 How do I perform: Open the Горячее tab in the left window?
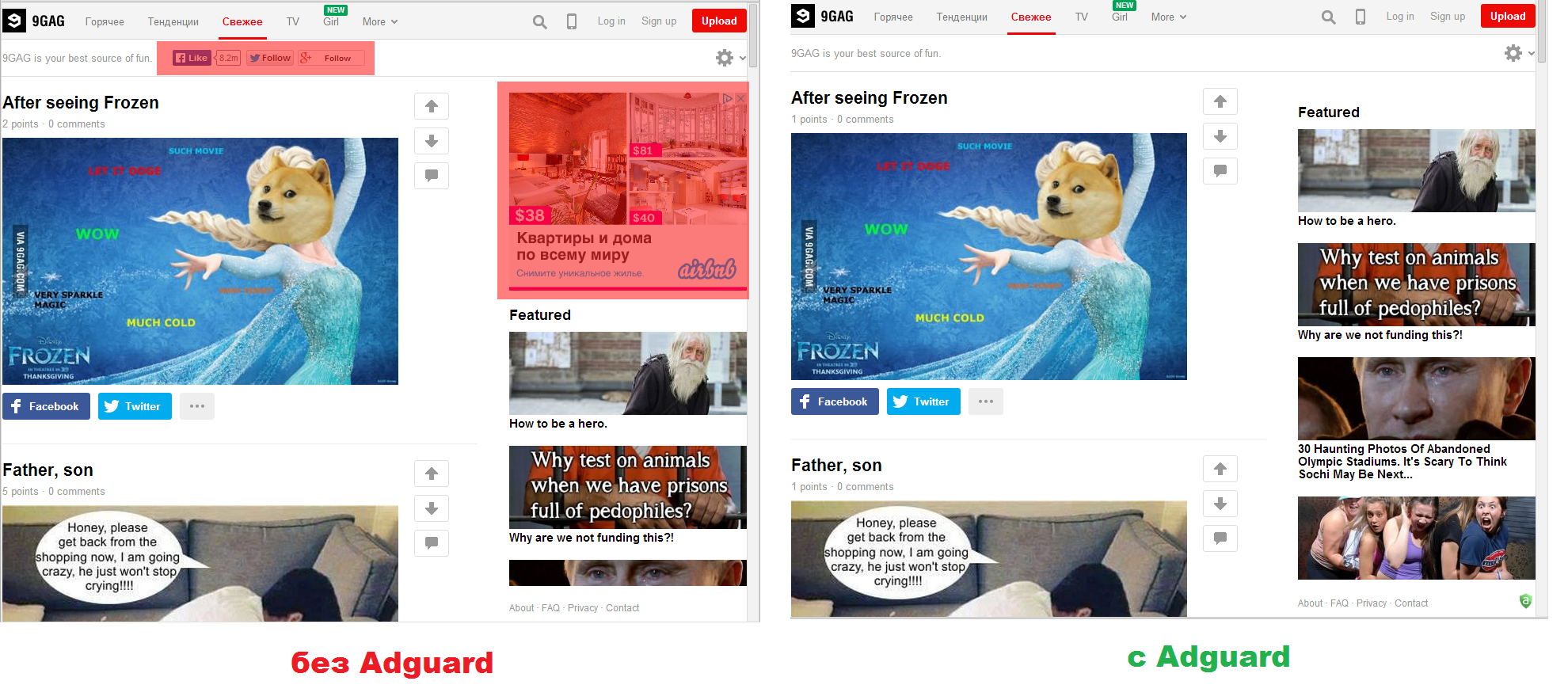point(105,21)
